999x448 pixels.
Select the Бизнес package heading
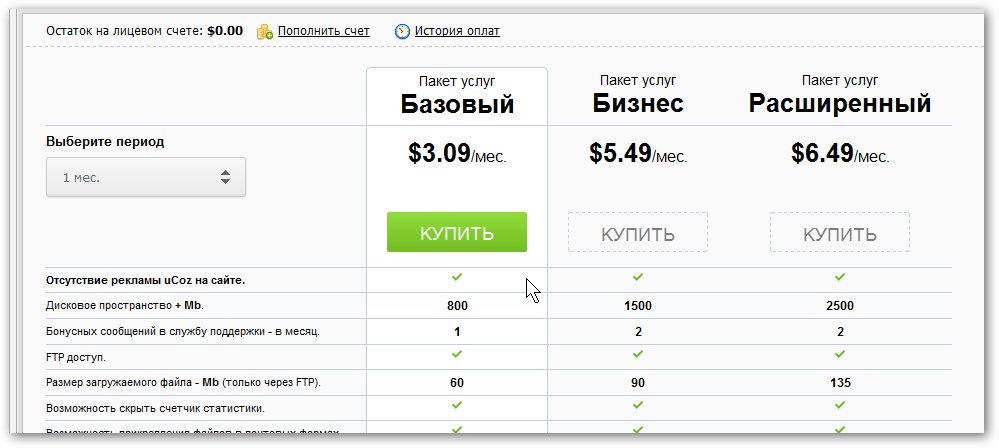pos(638,104)
